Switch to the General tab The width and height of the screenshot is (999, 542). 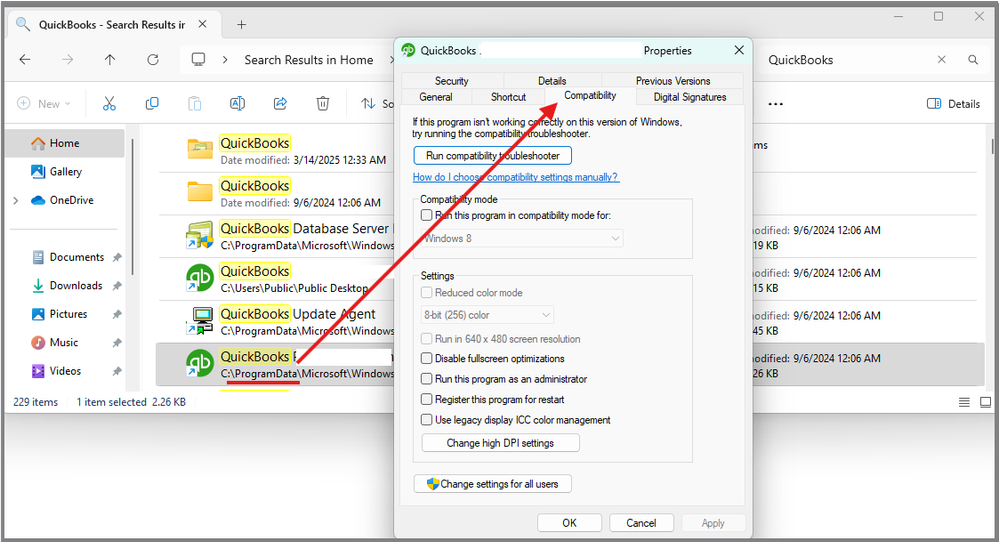436,97
